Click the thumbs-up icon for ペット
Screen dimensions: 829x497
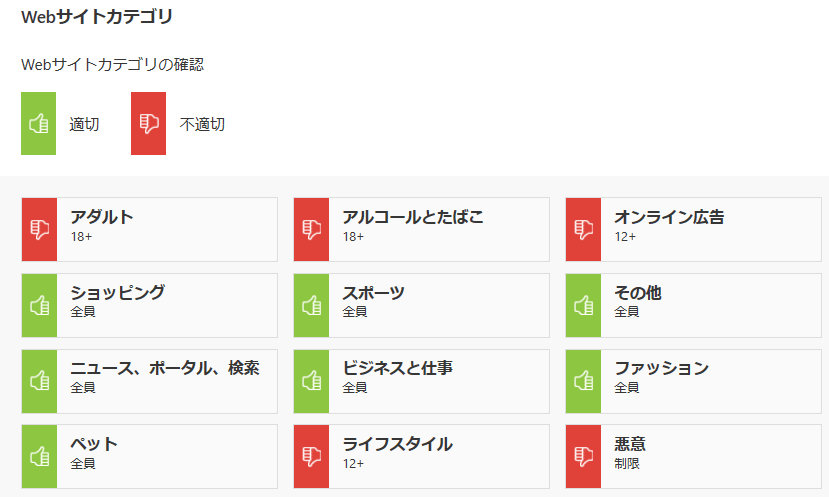click(39, 456)
